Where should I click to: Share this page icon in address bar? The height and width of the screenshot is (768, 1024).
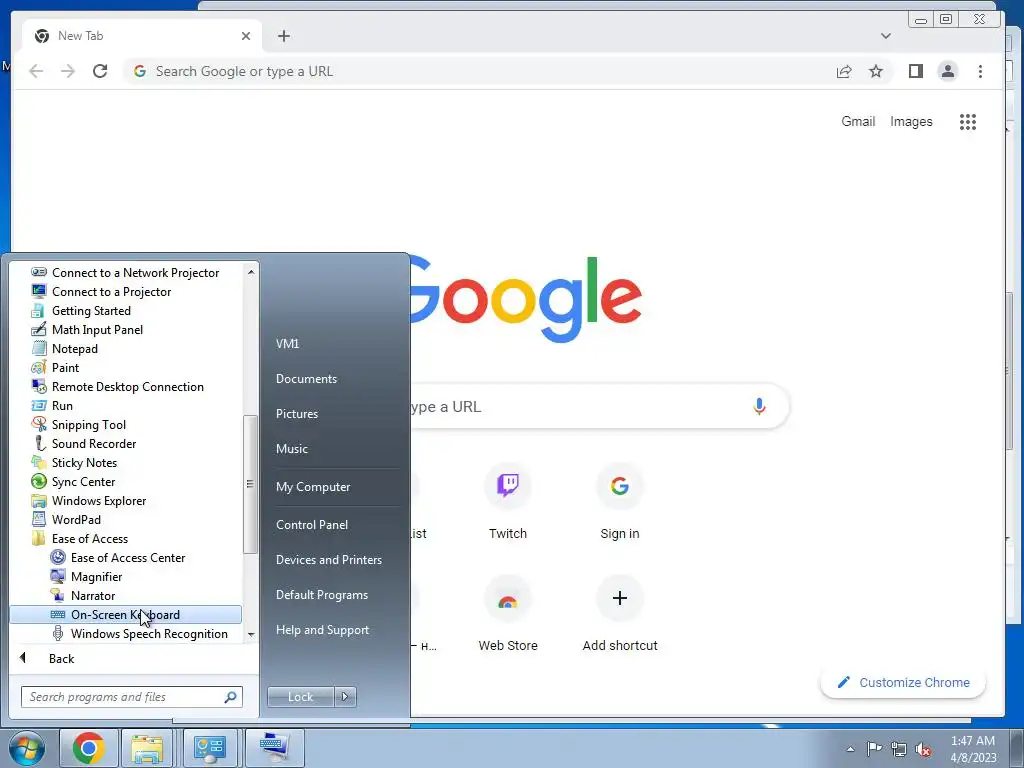pos(844,71)
